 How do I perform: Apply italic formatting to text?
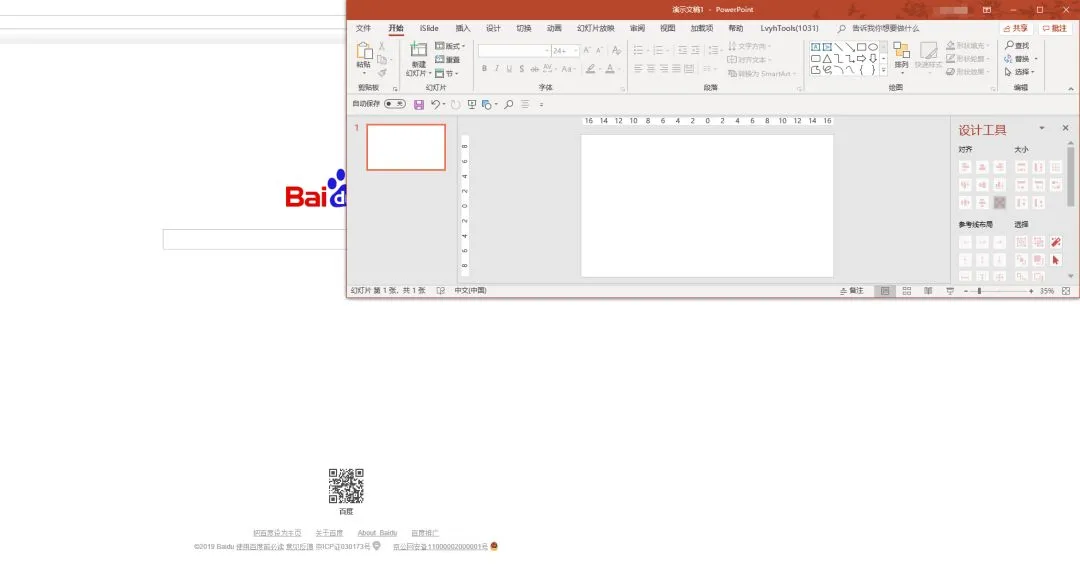497,68
